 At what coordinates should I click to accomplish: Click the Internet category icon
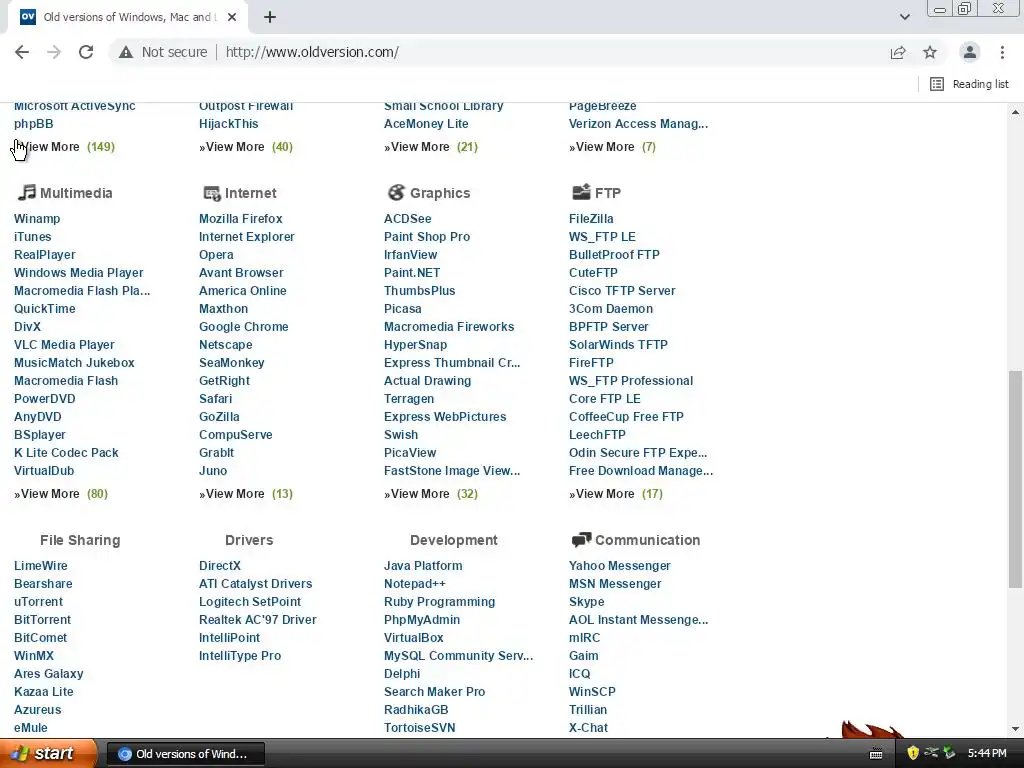click(212, 193)
